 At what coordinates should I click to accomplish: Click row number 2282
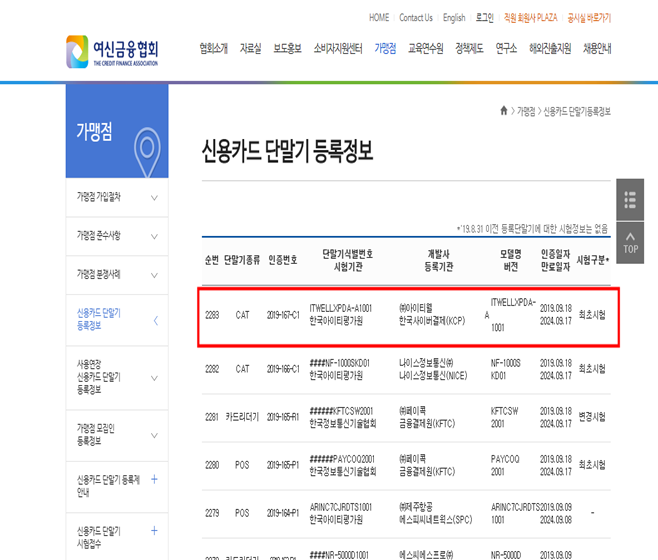click(212, 369)
